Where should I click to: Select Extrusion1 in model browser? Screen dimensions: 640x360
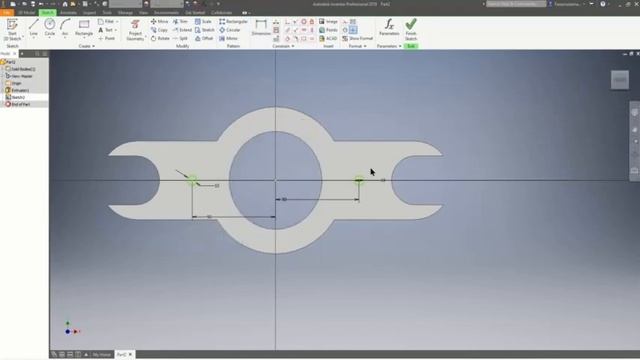[x=17, y=90]
